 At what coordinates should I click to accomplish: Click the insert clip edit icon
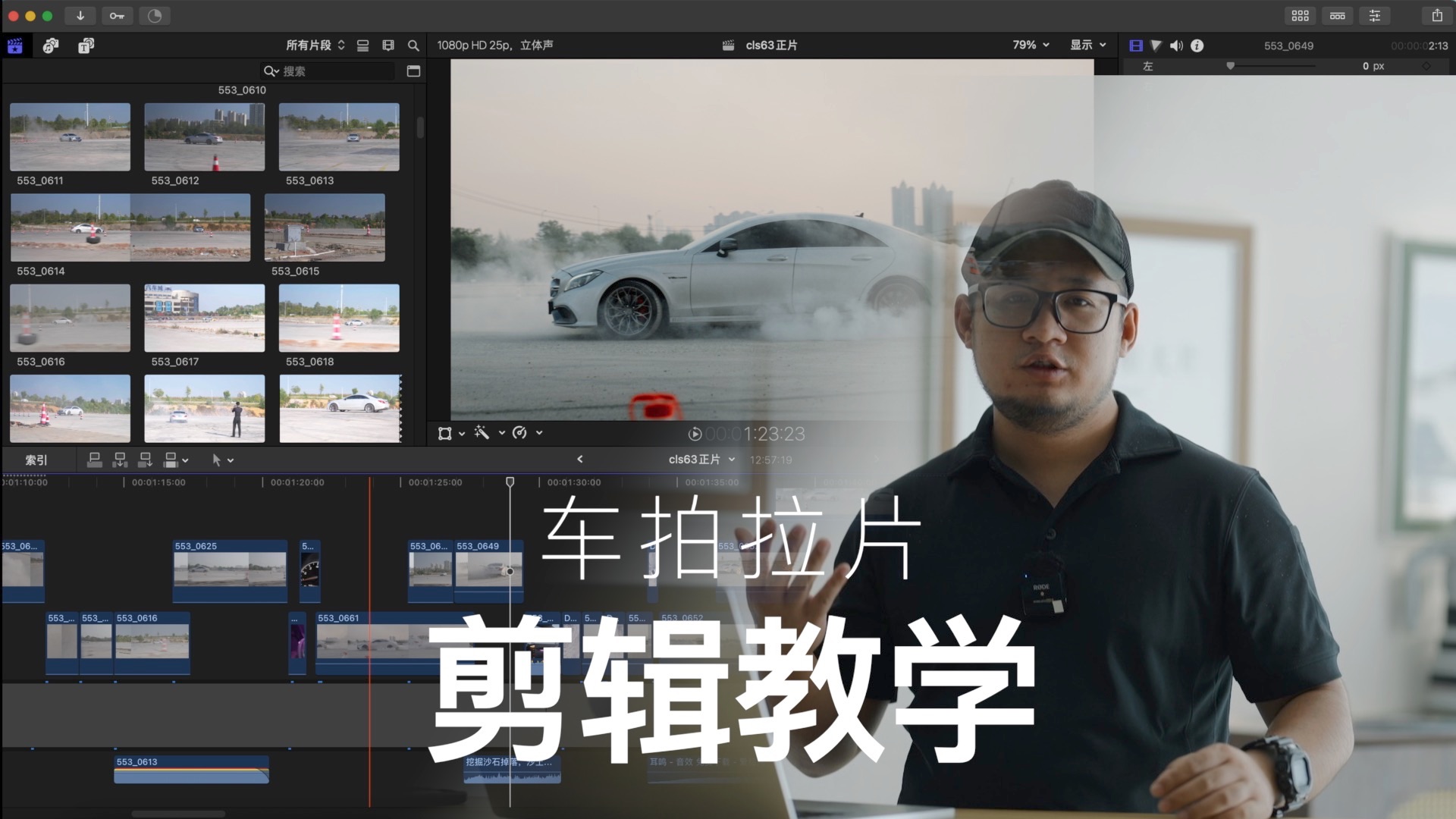(x=120, y=460)
